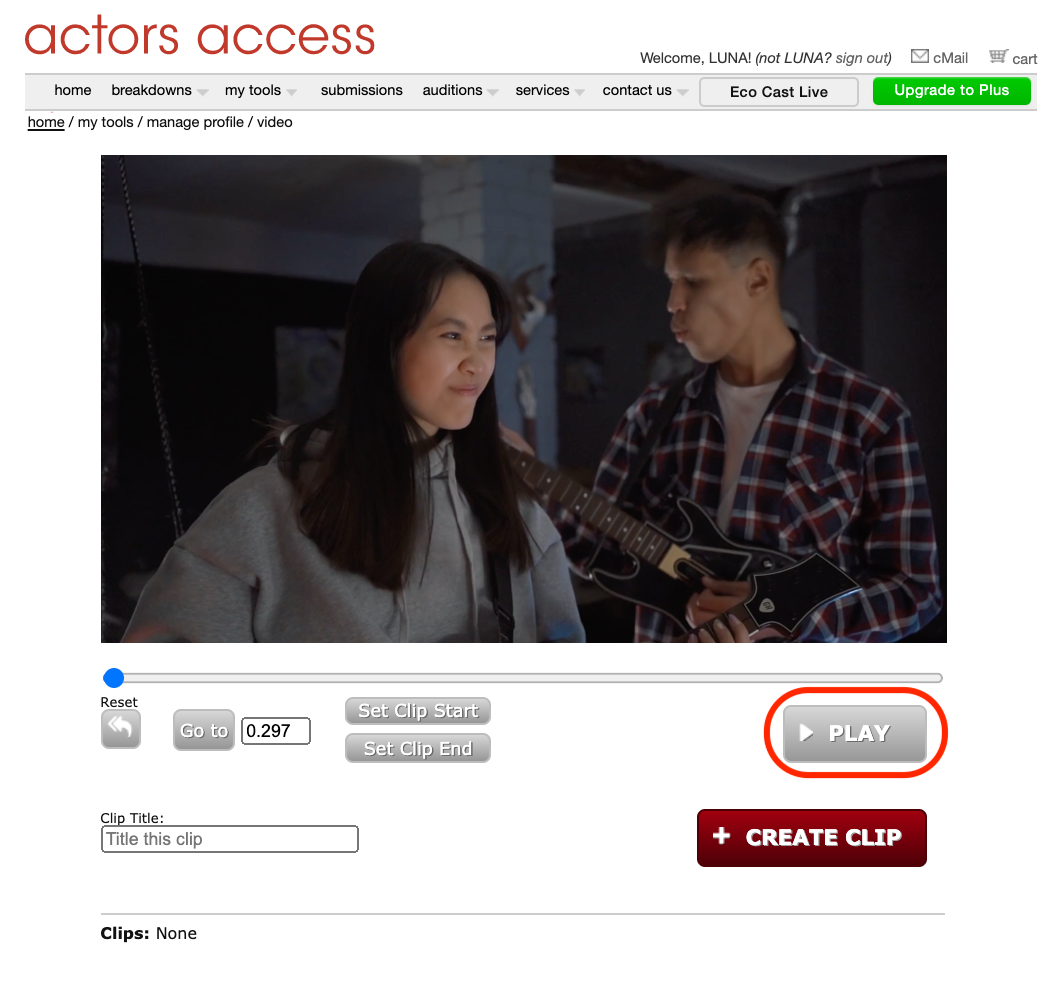Click the Upgrade to Plus button
The image size is (1051, 986).
coord(952,90)
